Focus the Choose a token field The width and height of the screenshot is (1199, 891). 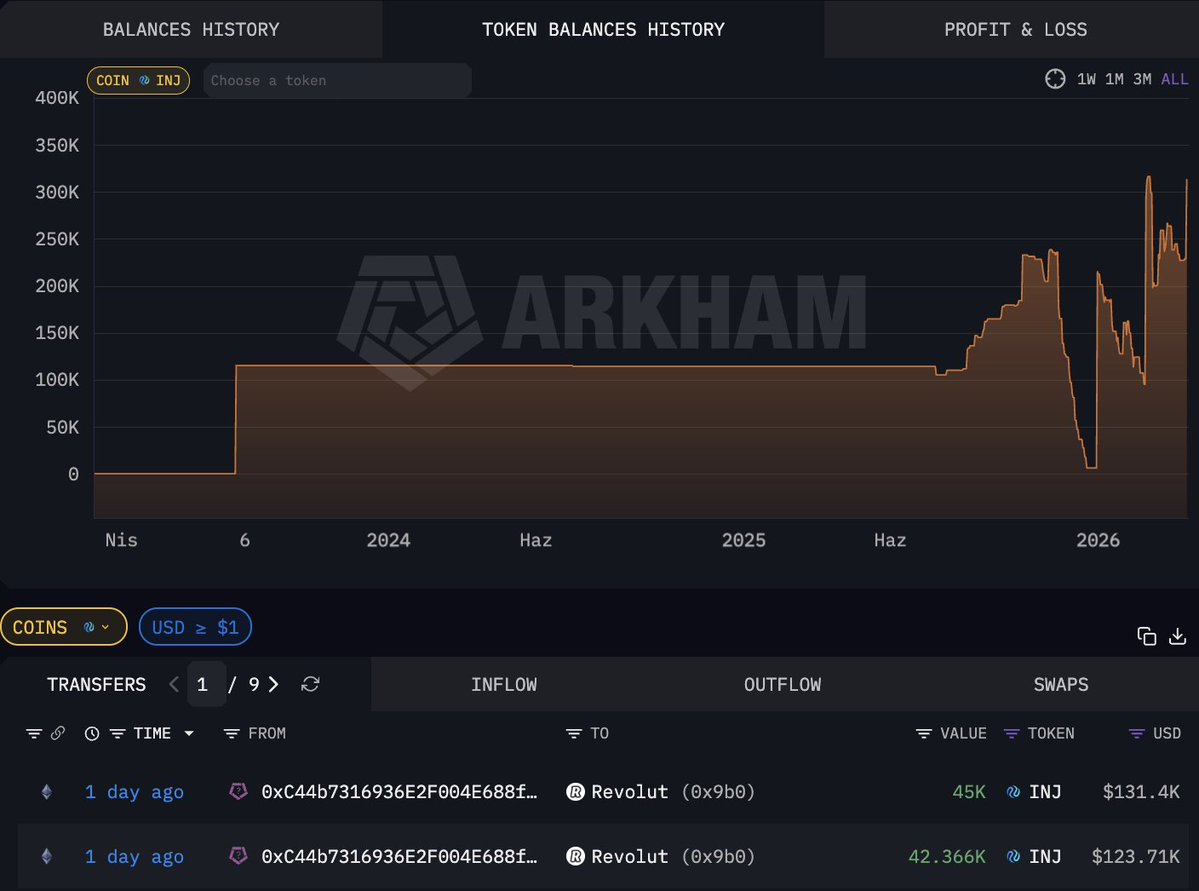click(337, 80)
